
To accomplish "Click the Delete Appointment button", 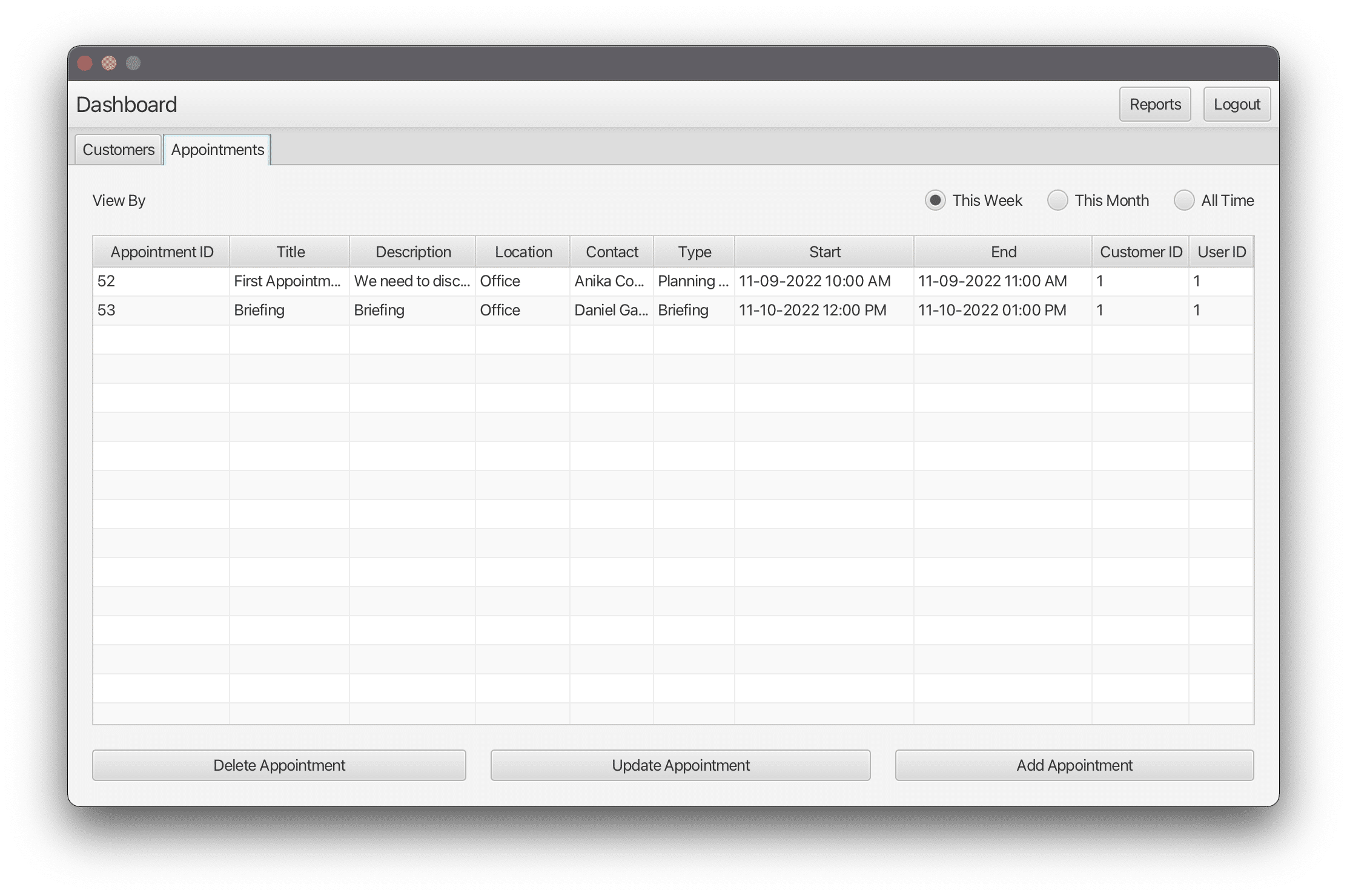I will (279, 765).
